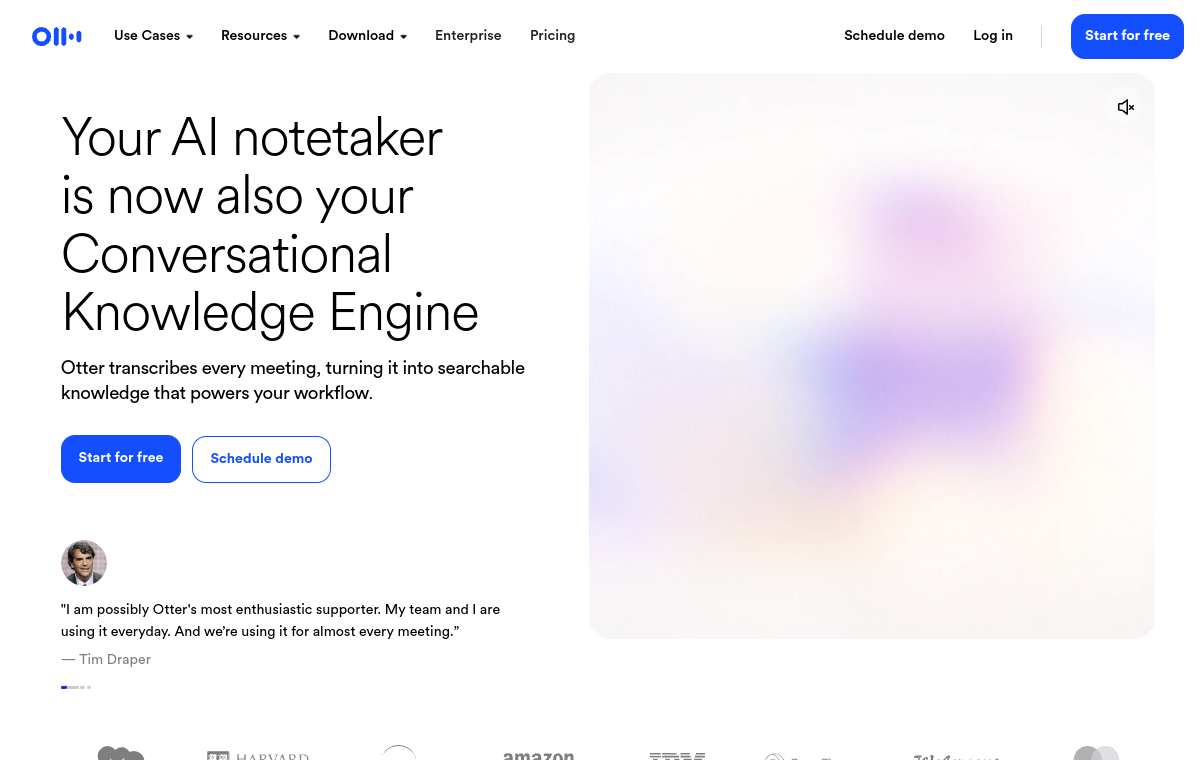
Task: Expand the Resources dropdown menu
Action: 260,36
